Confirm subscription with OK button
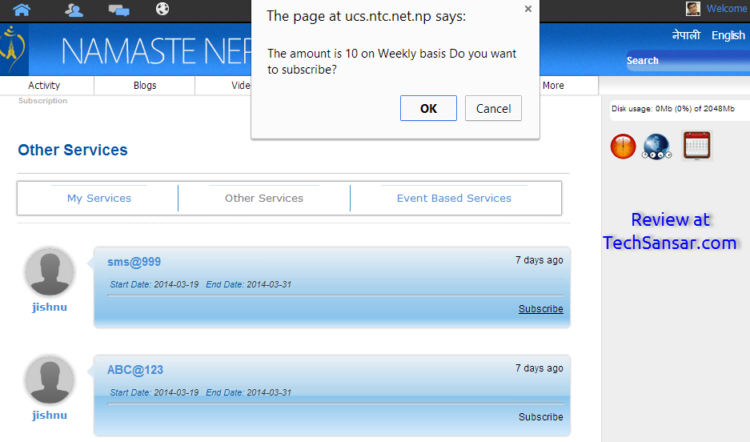750x442 pixels. coord(428,109)
